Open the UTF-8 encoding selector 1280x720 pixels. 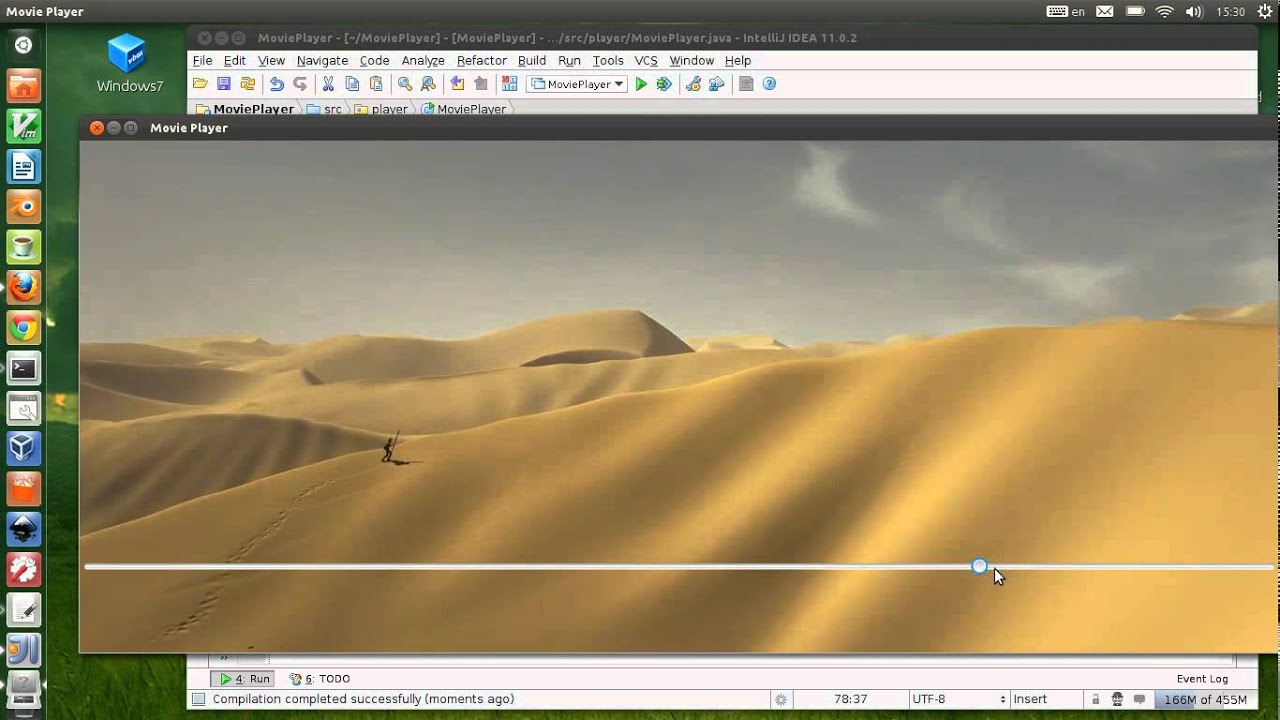(x=957, y=699)
